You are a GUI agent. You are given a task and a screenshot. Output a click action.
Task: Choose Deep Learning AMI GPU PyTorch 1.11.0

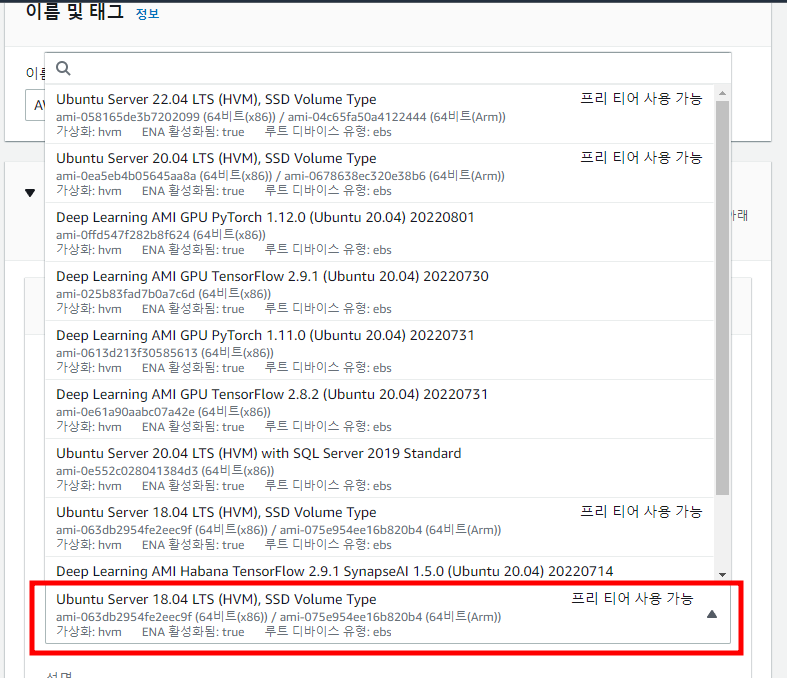[x=379, y=350]
